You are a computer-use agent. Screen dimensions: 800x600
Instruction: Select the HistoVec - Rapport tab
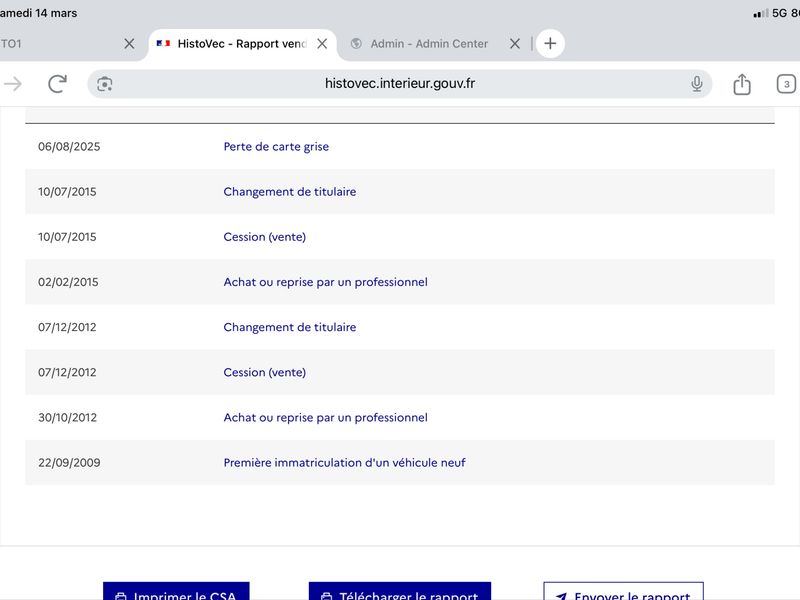[x=235, y=44]
